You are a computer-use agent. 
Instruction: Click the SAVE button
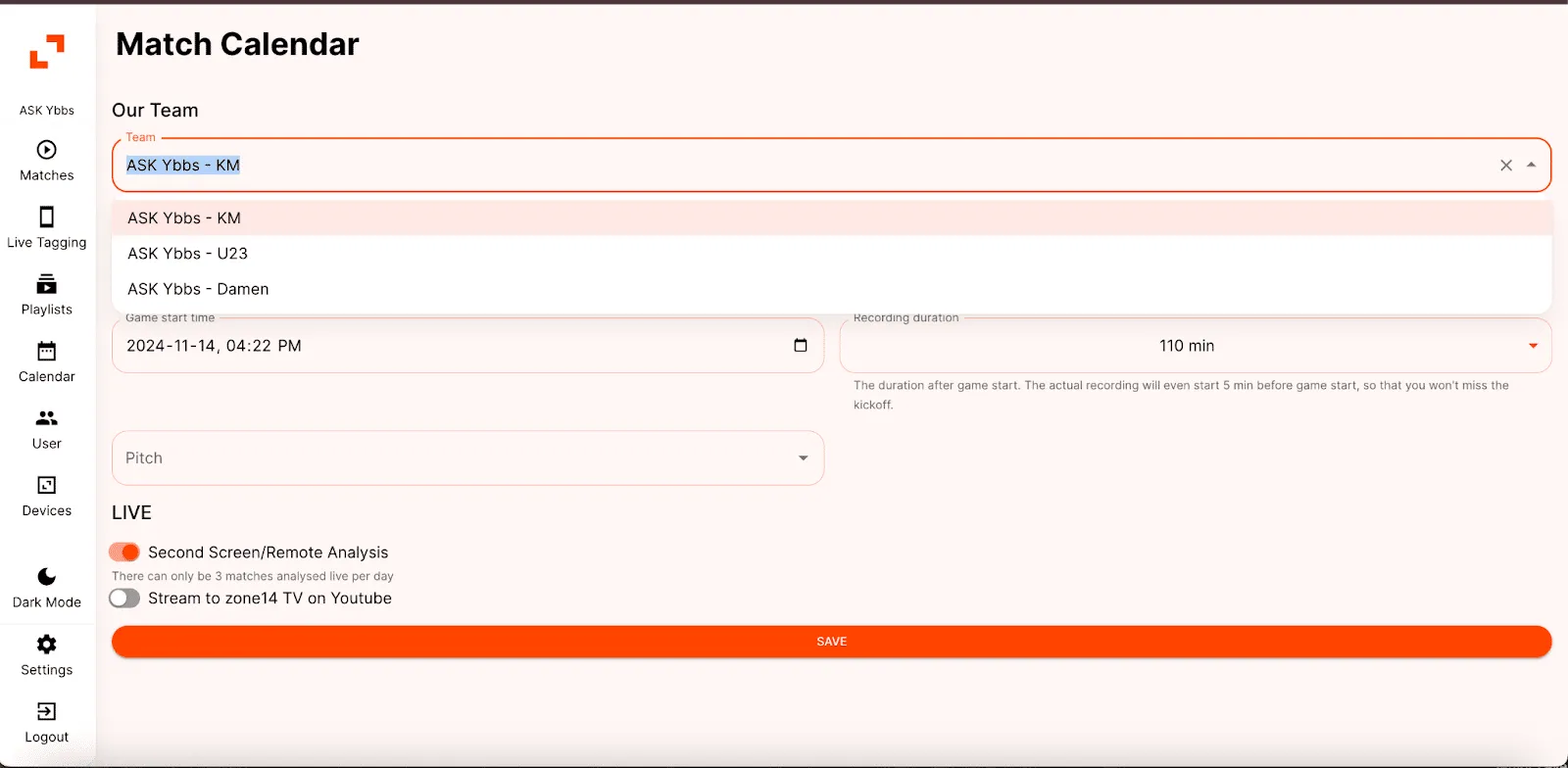(x=831, y=642)
